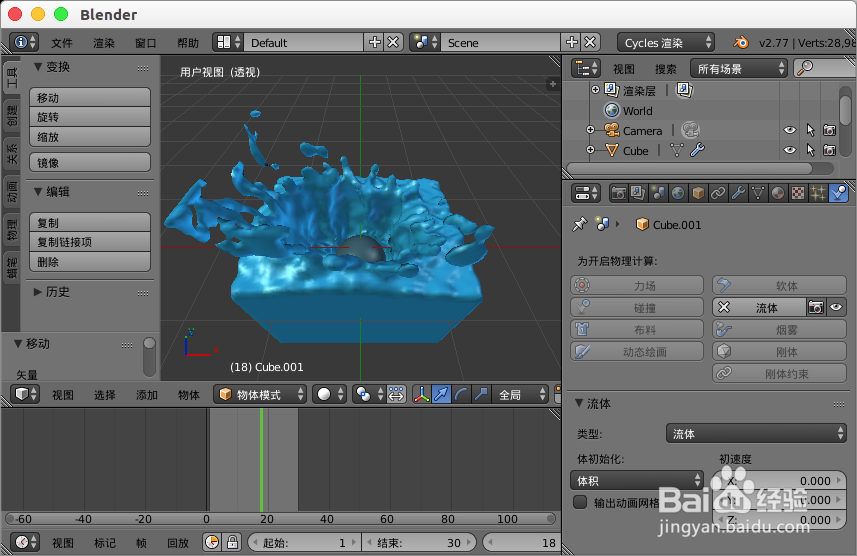Click the 镜像 button
857x556 pixels.
pos(90,162)
